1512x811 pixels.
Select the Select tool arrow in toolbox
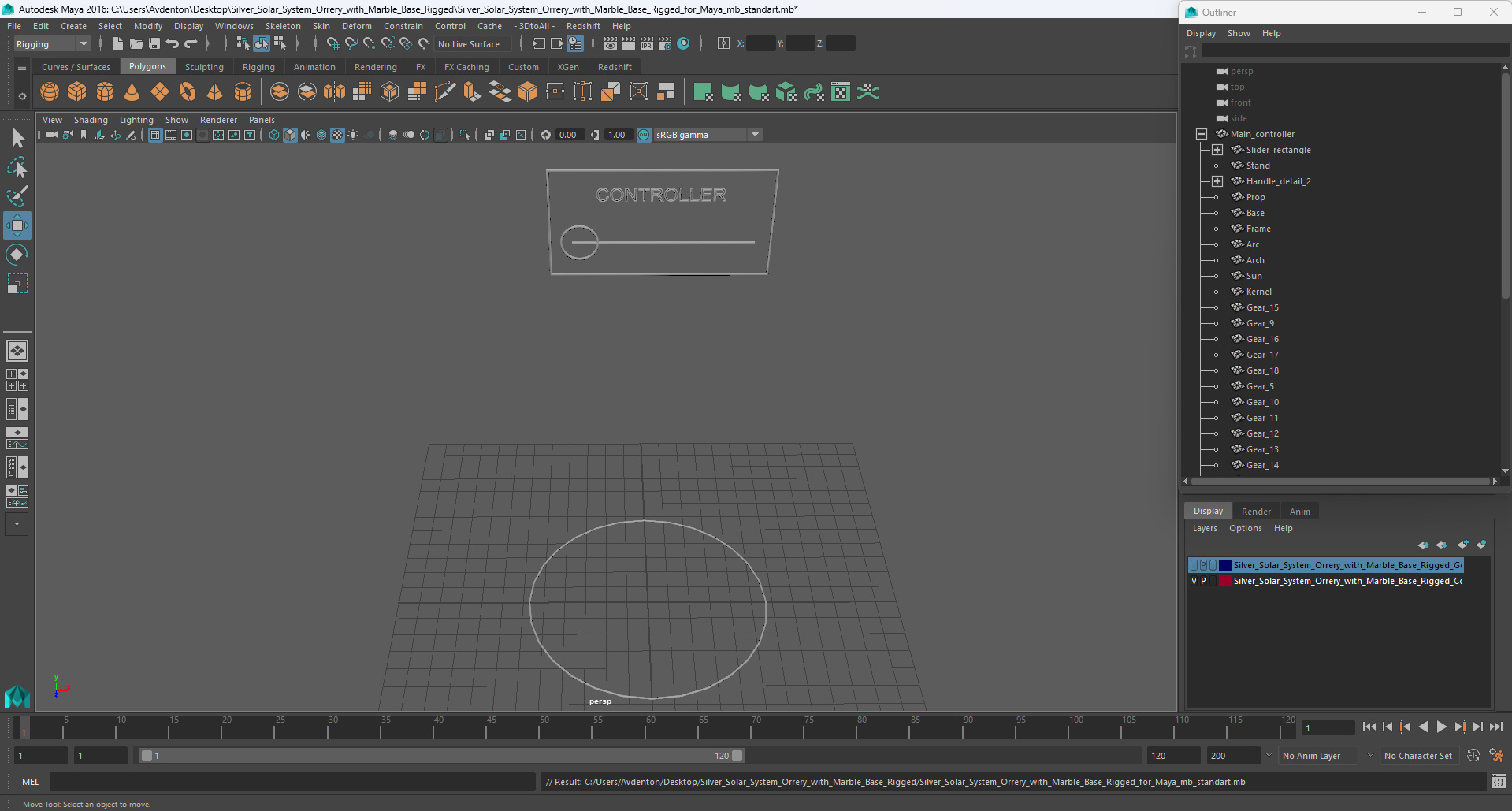17,139
